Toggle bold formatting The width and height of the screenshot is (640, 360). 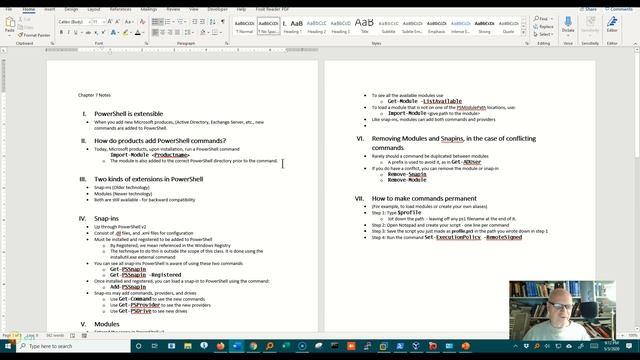[x=61, y=33]
